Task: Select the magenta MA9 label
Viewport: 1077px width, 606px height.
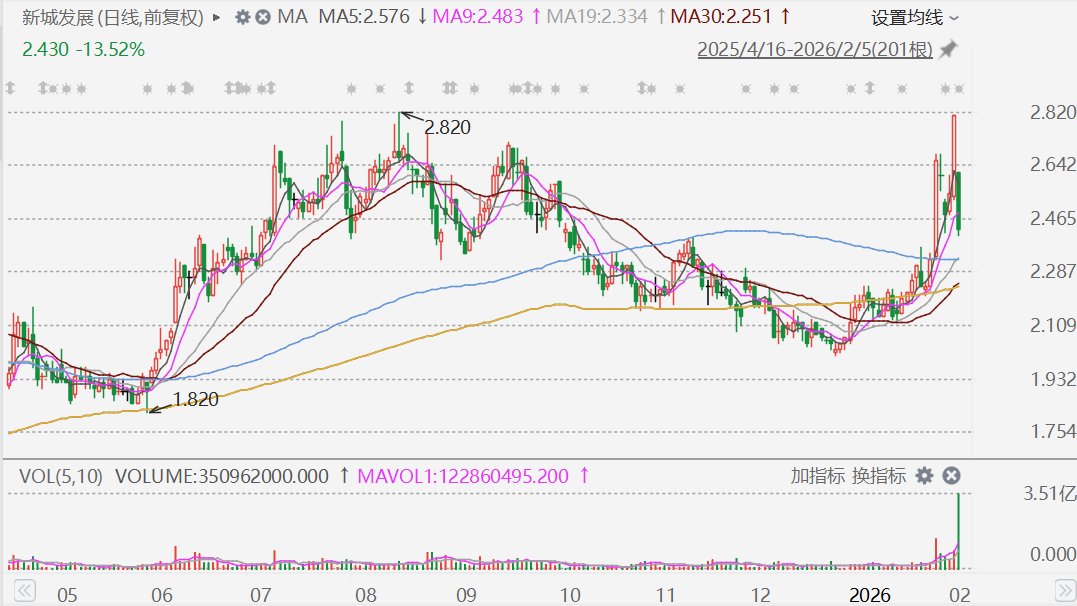Action: (x=482, y=17)
